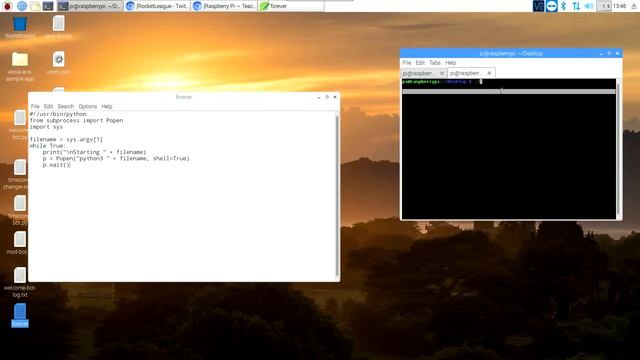
Task: Open the File menu in forever editor
Action: click(x=35, y=107)
